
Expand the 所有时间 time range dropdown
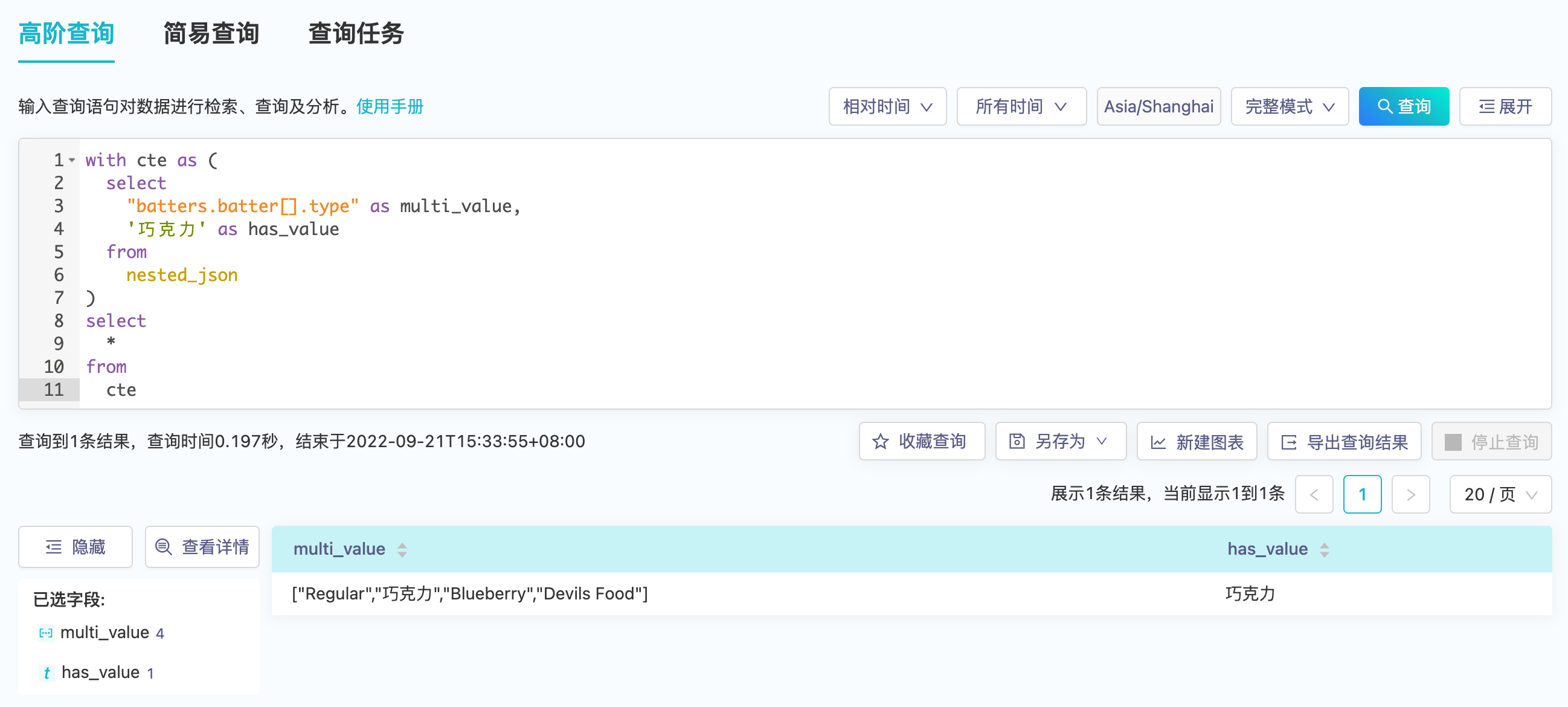[x=1021, y=106]
